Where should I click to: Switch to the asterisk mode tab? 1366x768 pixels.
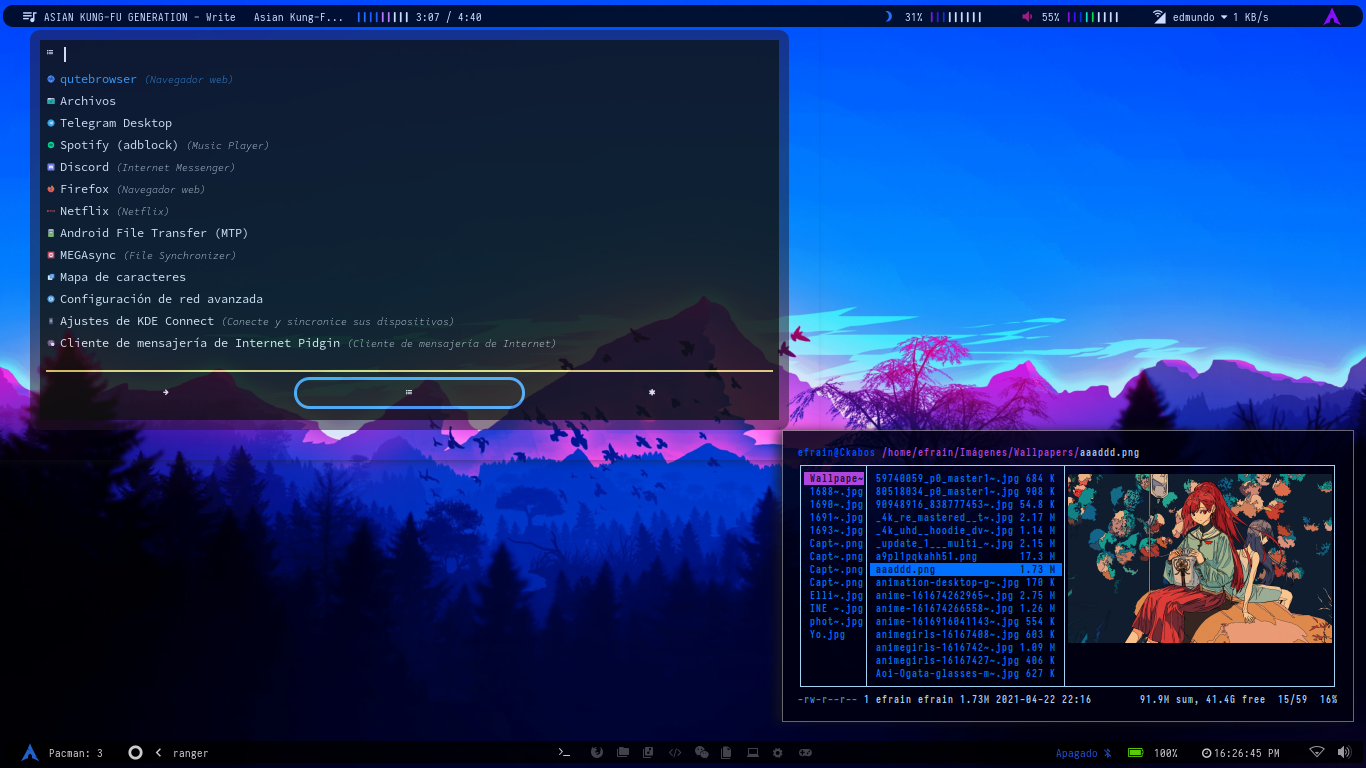652,393
